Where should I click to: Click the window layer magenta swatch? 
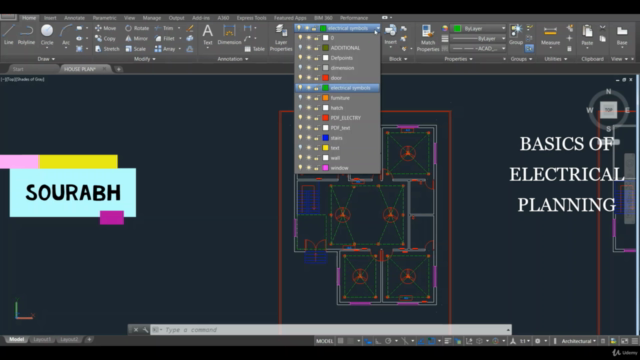coord(325,168)
